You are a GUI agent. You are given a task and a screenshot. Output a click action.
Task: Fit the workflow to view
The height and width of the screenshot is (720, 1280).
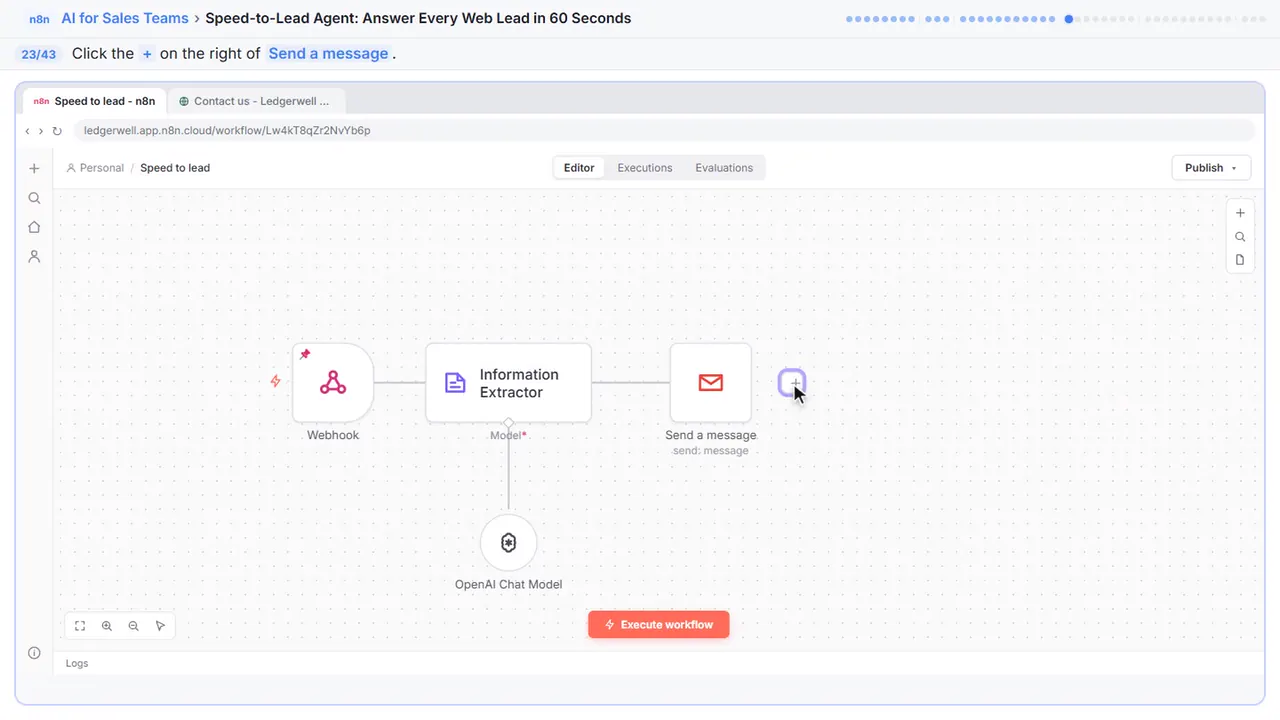tap(80, 626)
